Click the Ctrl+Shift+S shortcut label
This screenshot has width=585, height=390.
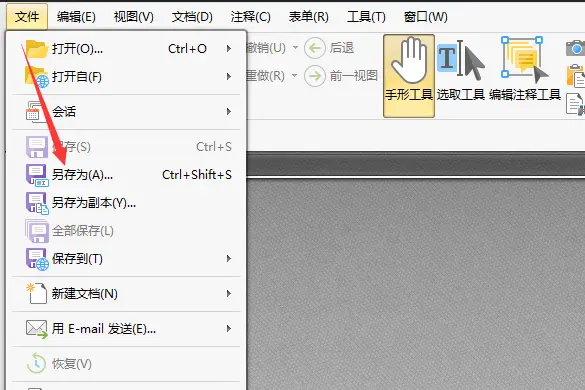click(197, 175)
